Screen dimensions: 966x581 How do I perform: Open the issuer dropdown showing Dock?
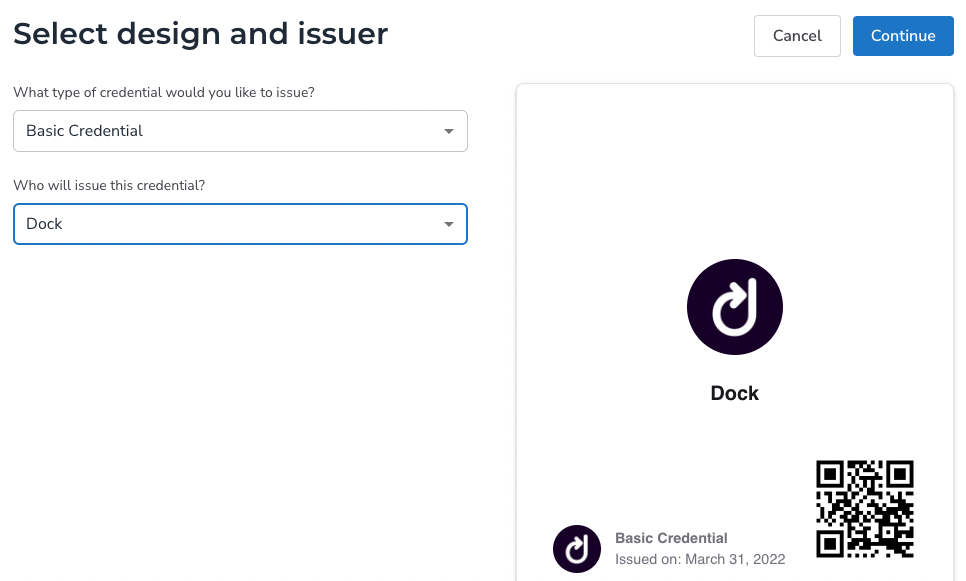pos(240,224)
